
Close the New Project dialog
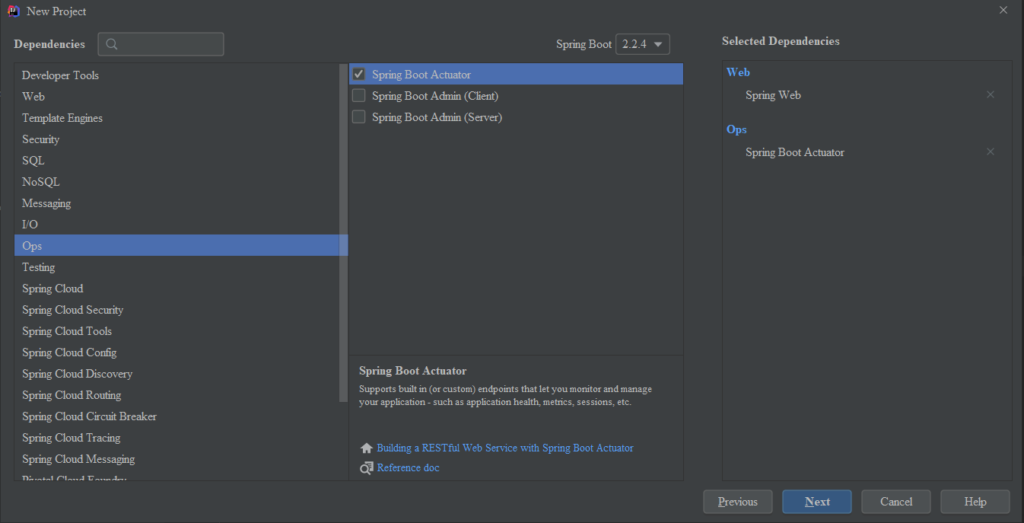click(1003, 10)
